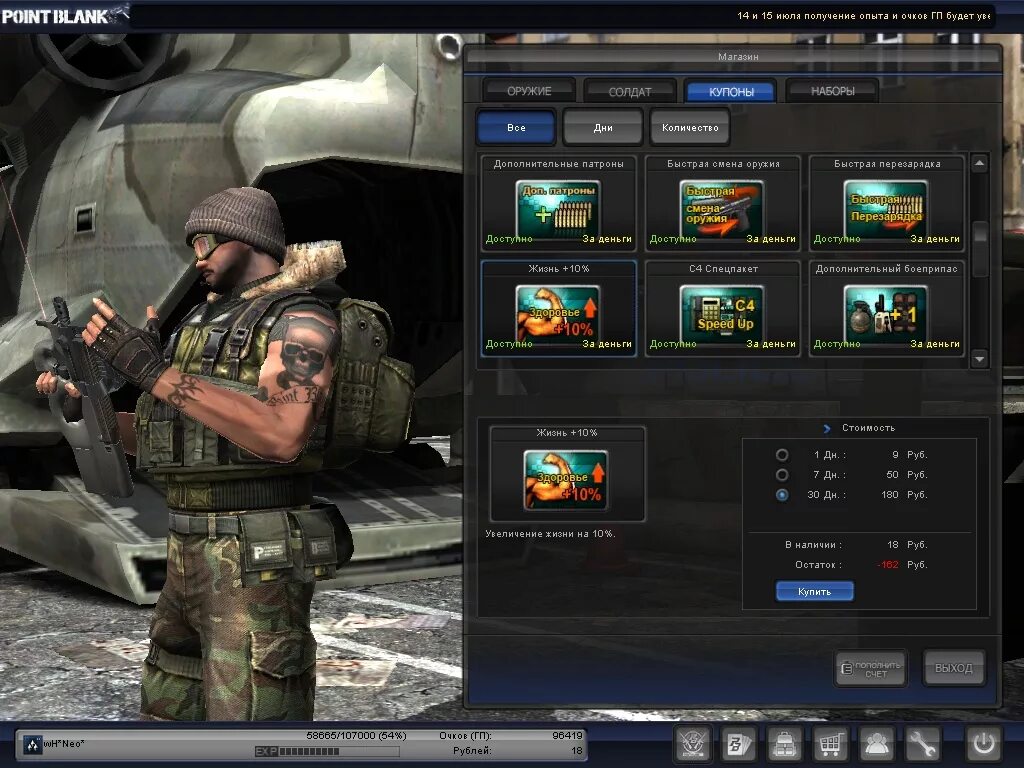Click the Магазин window title bar

click(x=733, y=57)
